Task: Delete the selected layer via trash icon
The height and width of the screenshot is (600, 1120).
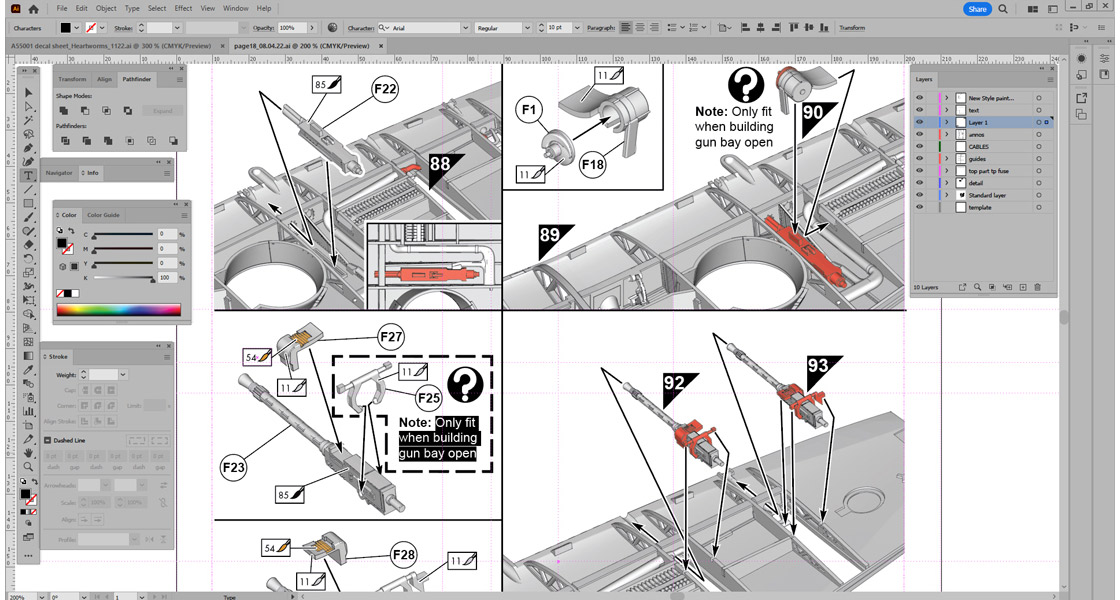Action: [x=1037, y=287]
